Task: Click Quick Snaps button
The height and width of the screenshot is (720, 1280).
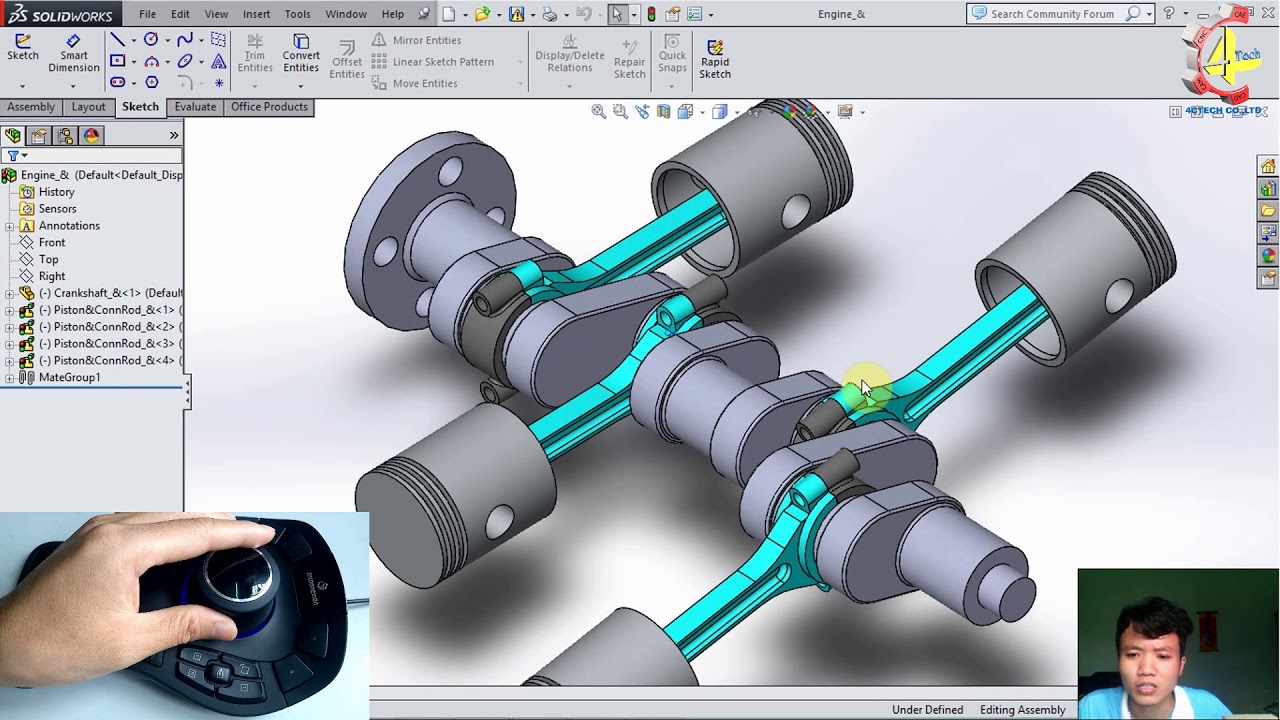Action: (672, 54)
